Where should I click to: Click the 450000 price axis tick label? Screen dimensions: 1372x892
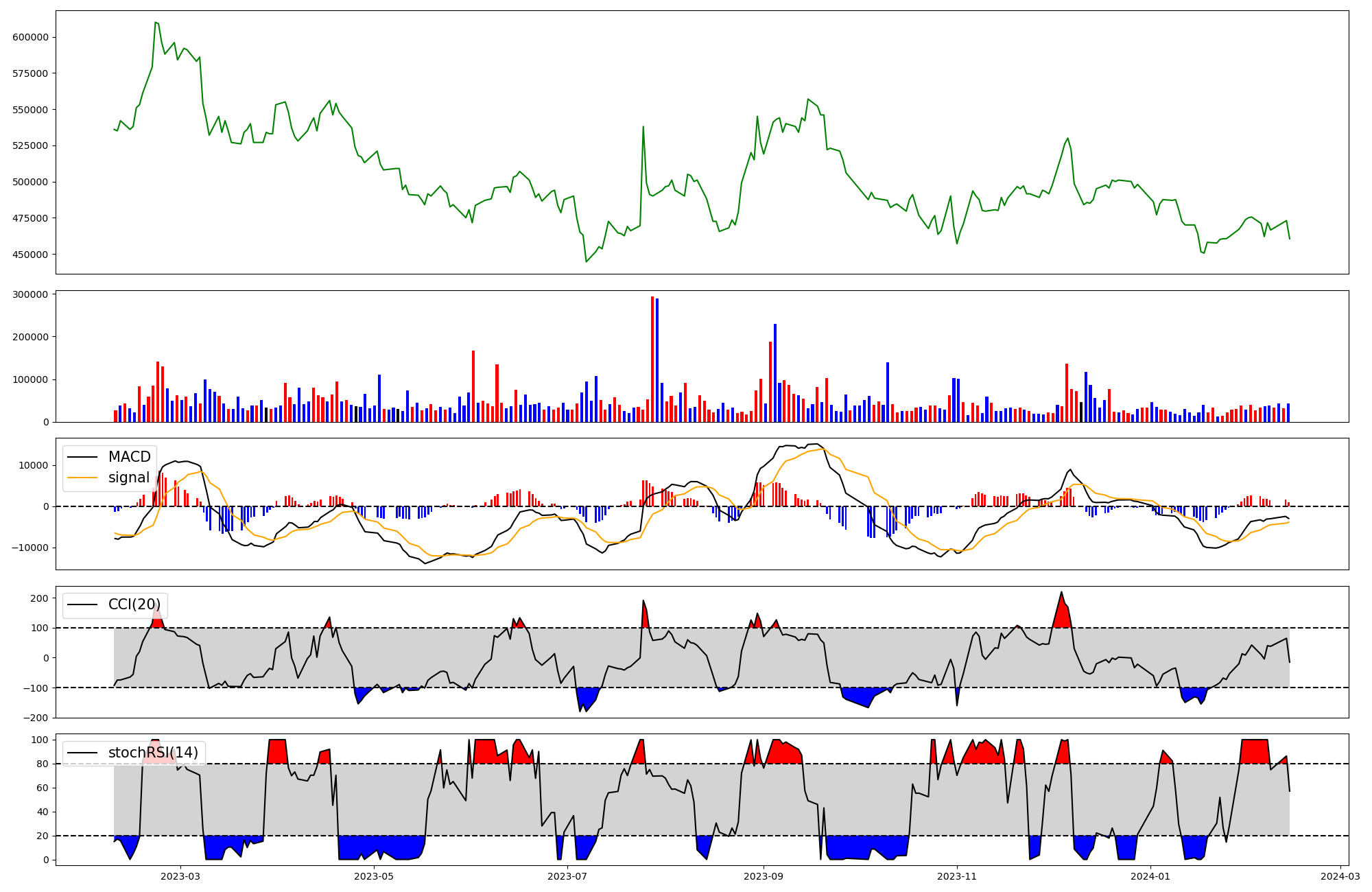pos(30,255)
